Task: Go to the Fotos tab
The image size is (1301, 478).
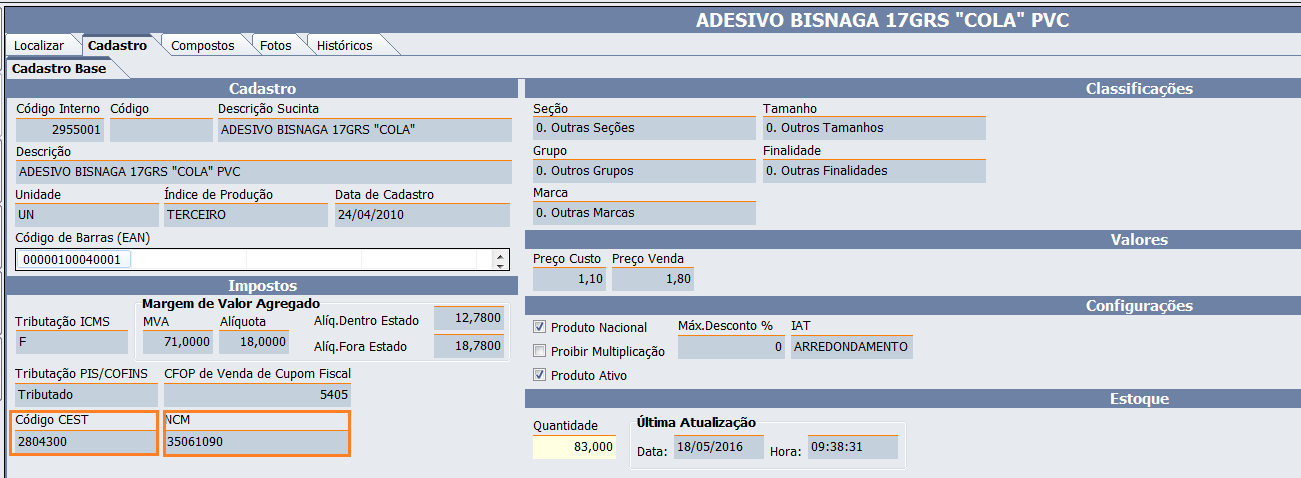Action: [x=275, y=45]
